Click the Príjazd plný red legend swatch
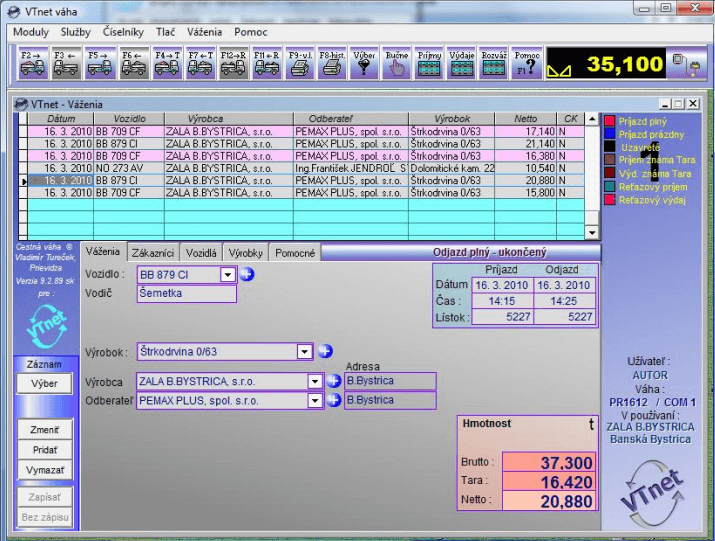Viewport: 715px width, 541px height. coord(610,121)
